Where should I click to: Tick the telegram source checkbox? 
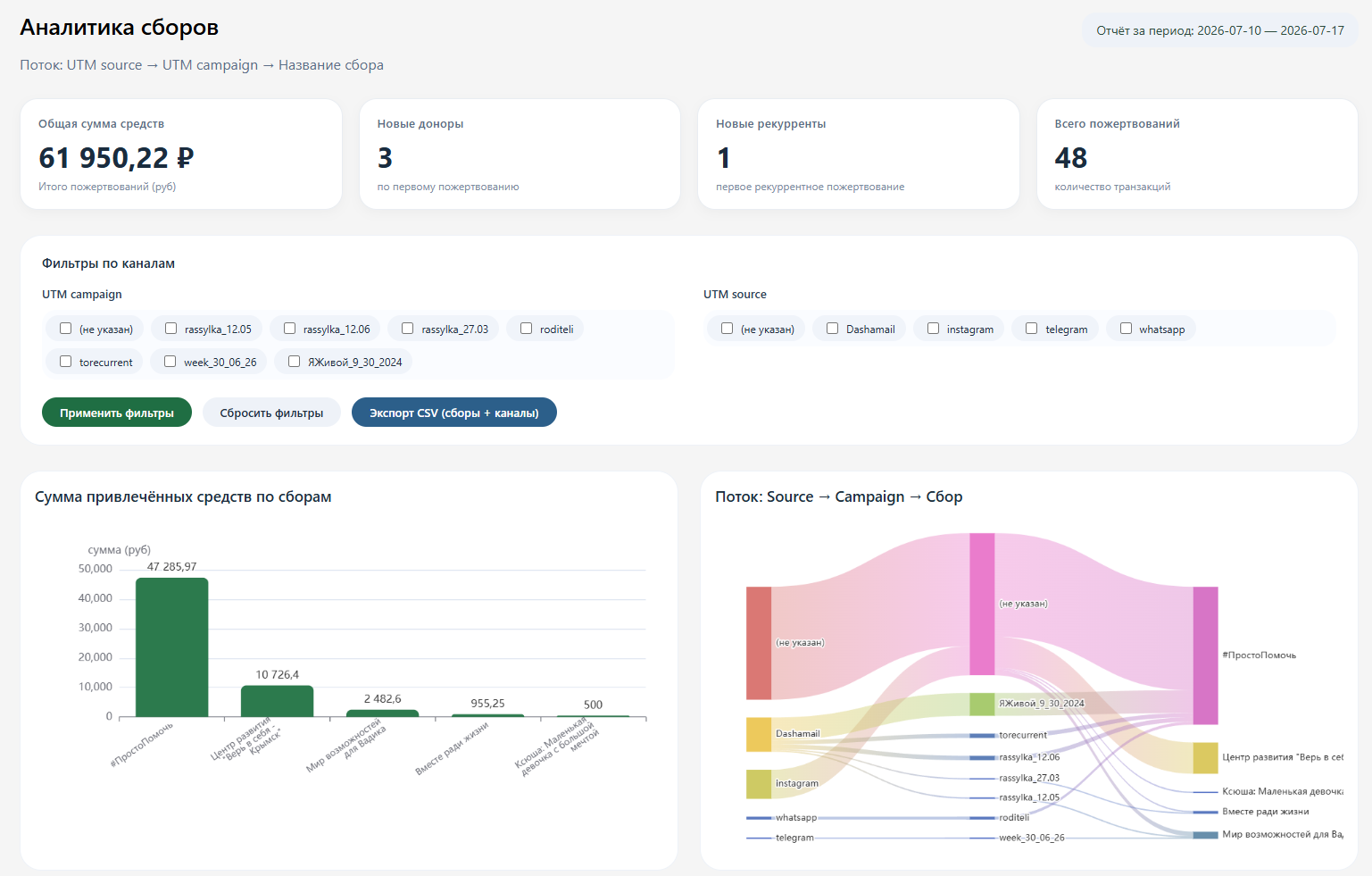pyautogui.click(x=1032, y=329)
